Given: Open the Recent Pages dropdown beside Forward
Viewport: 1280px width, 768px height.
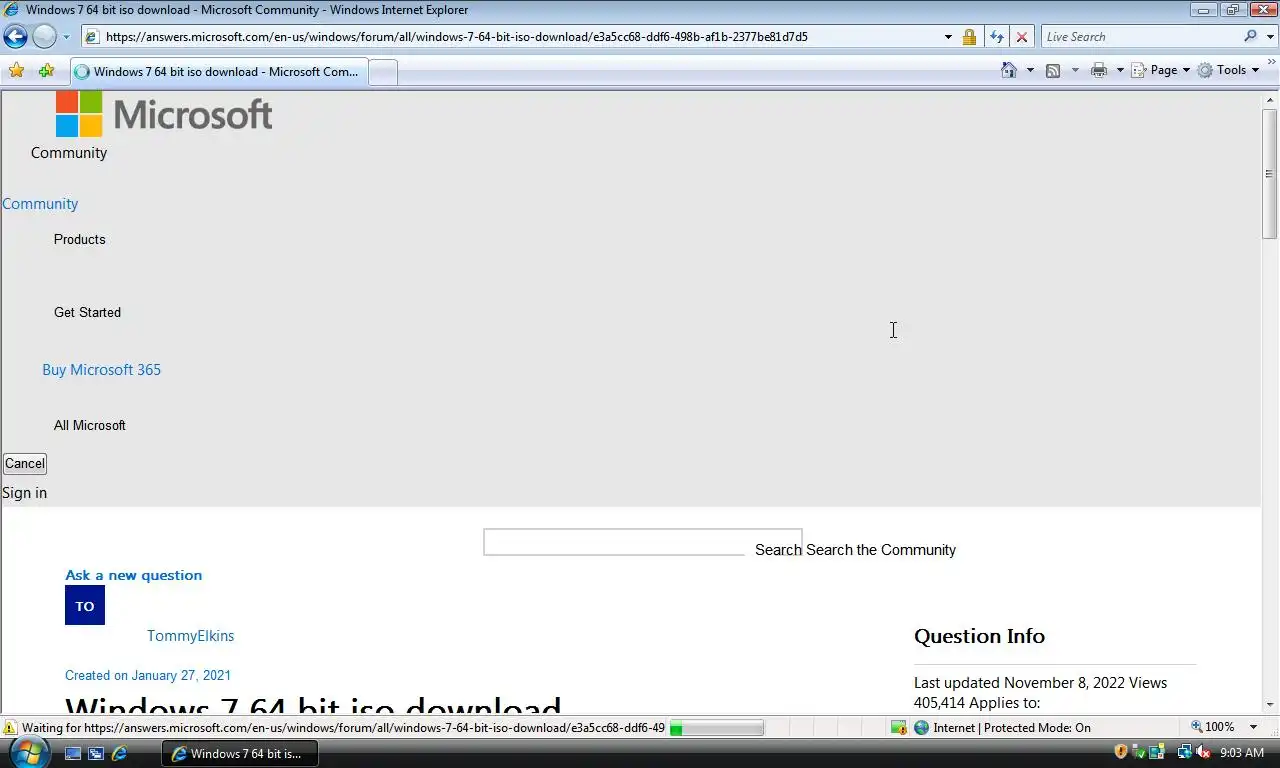Looking at the screenshot, I should 66,37.
